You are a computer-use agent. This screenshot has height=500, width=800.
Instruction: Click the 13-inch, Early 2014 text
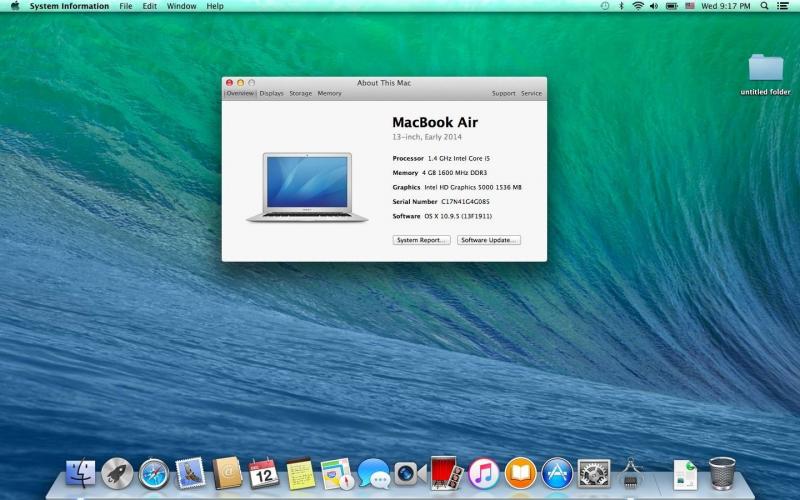[x=427, y=137]
